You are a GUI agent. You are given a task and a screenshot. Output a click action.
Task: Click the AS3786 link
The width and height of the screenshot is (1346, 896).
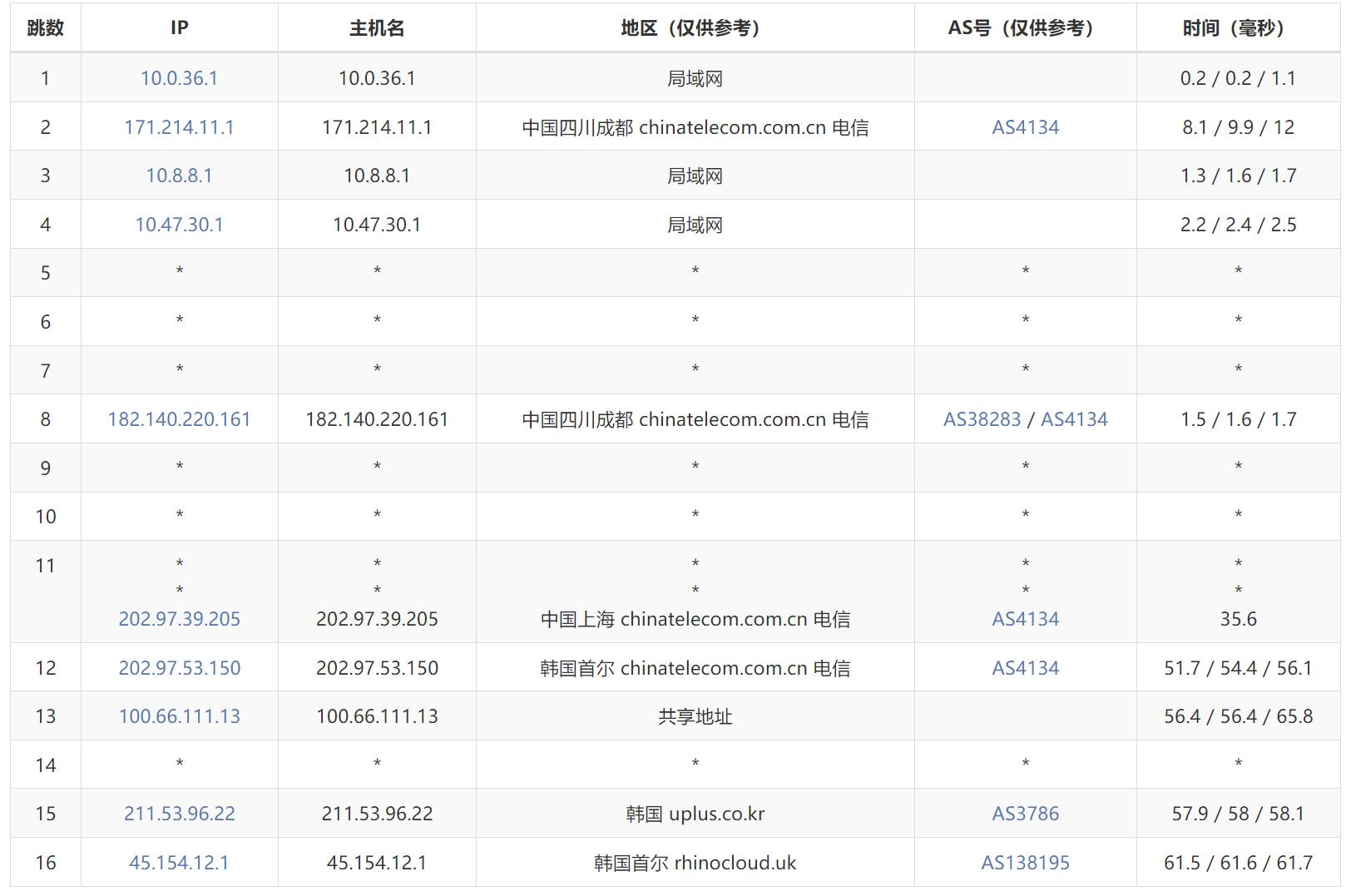click(1025, 814)
